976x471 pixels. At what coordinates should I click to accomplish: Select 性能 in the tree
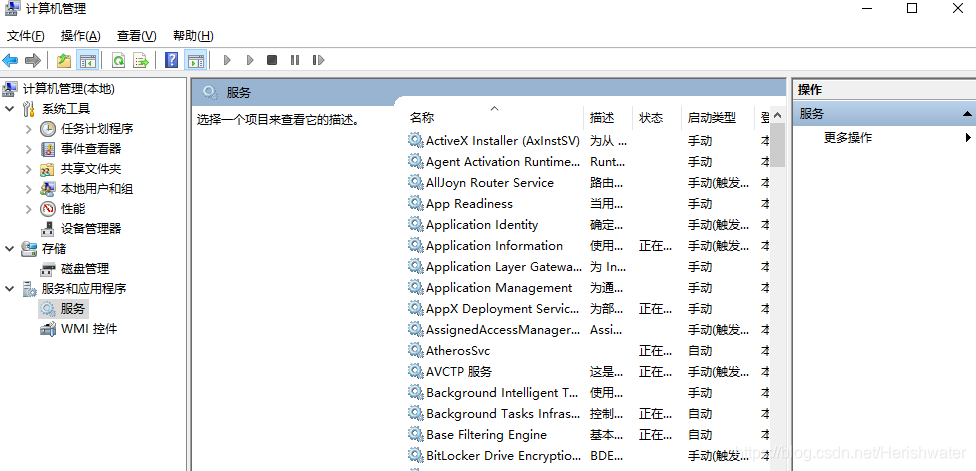pyautogui.click(x=73, y=209)
